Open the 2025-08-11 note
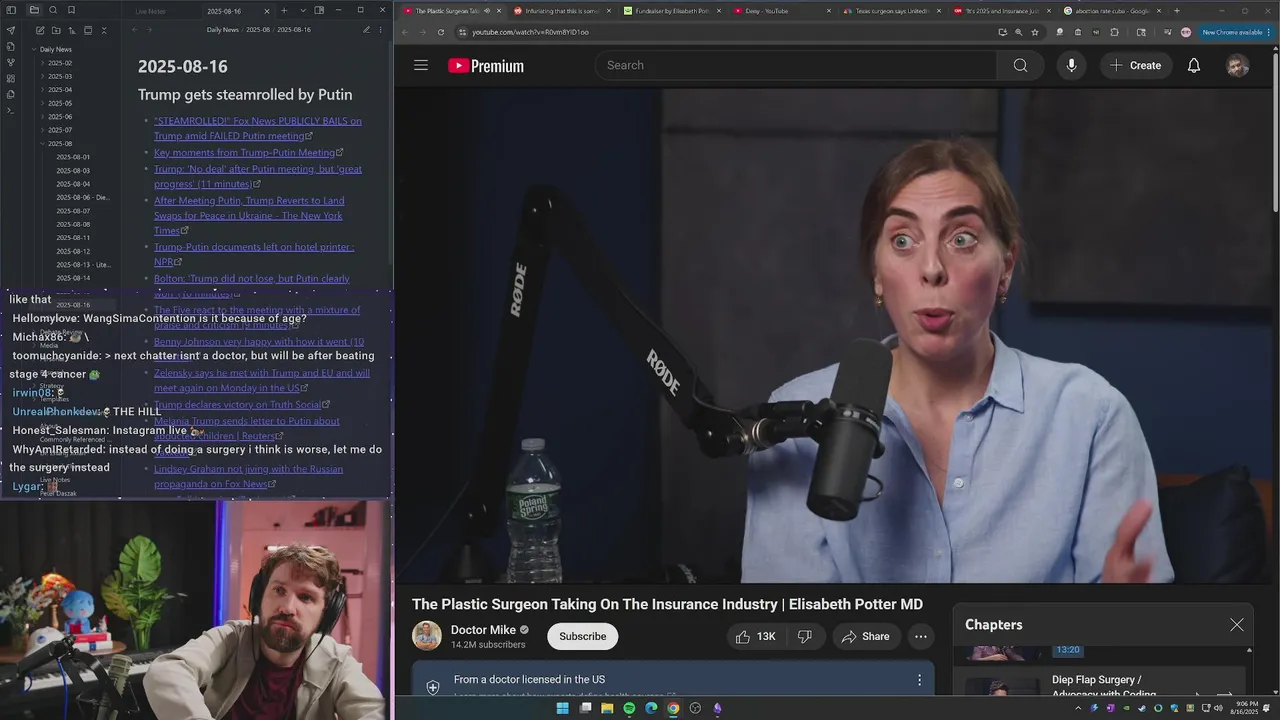1280x720 pixels. click(x=73, y=238)
